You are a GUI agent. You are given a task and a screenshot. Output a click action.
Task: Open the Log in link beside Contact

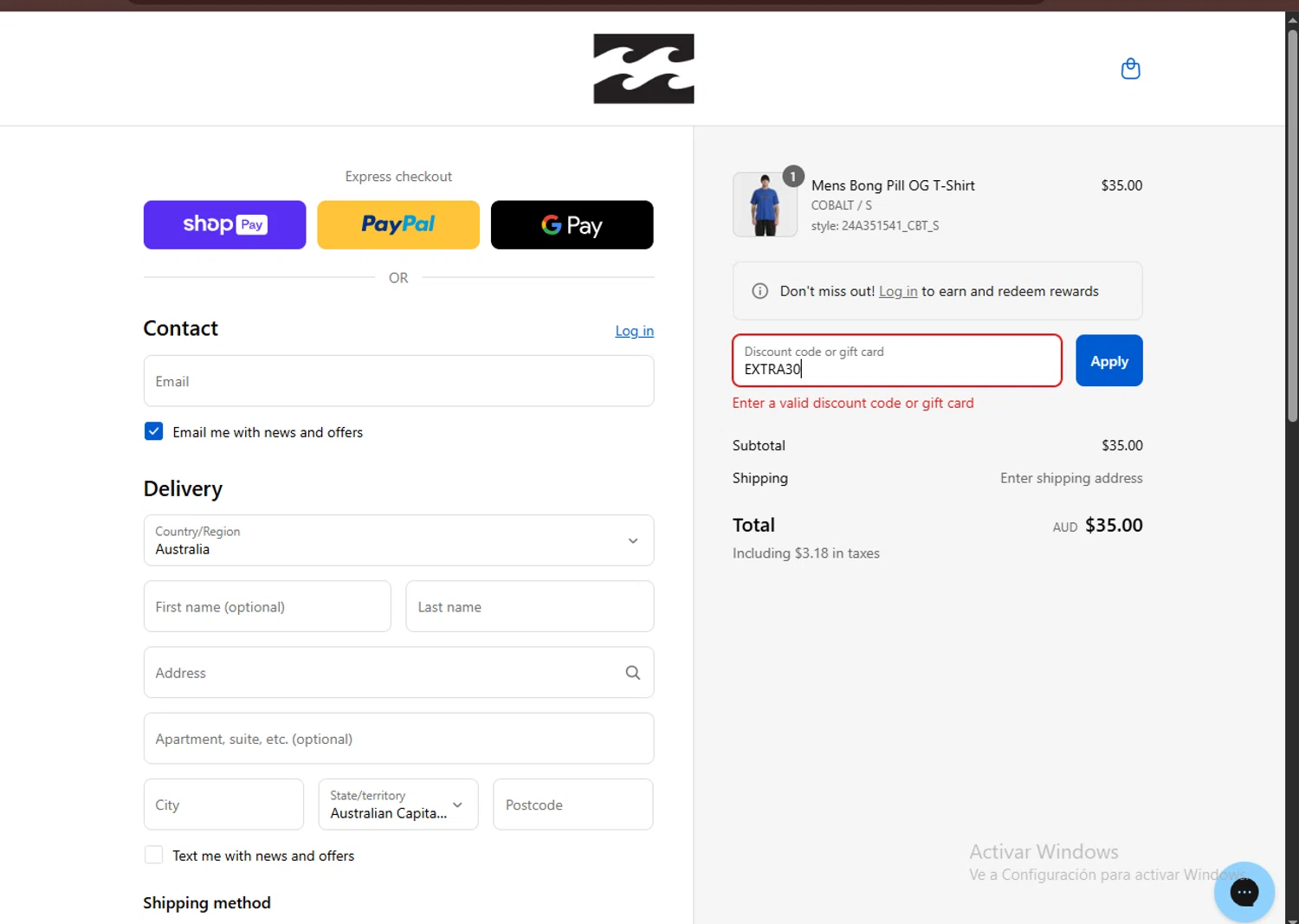coord(634,331)
